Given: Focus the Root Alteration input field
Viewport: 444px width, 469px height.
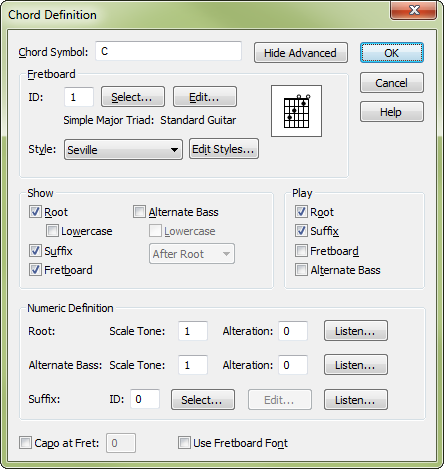Looking at the screenshot, I should point(293,331).
